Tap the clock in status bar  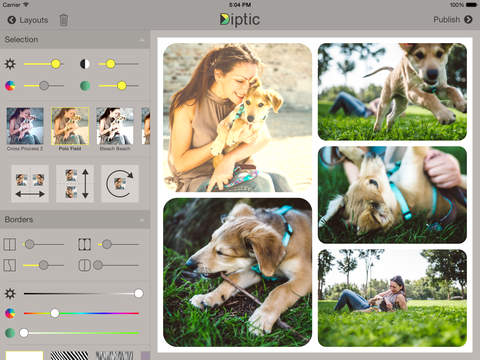point(240,5)
